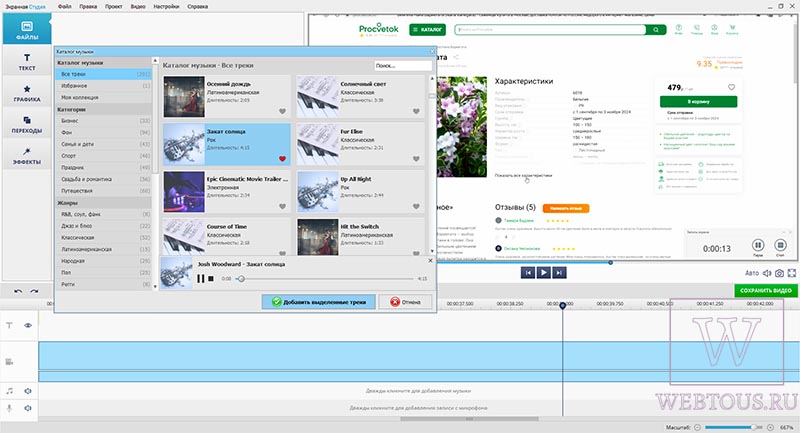Image resolution: width=800 pixels, height=433 pixels.
Task: Toggle text track visibility eye icon
Action: (x=28, y=325)
